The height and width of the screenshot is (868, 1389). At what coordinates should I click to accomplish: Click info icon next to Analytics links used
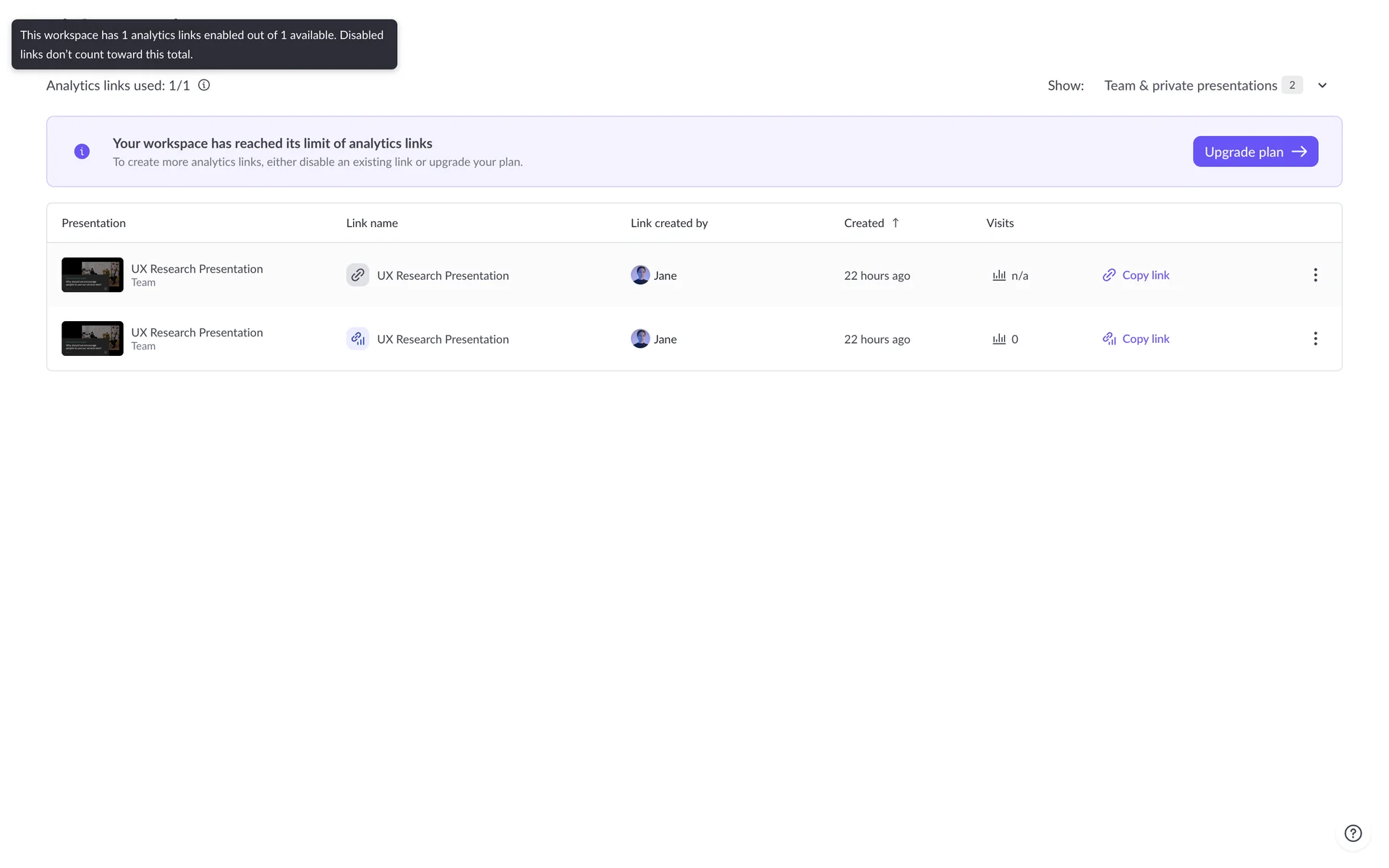coord(204,85)
